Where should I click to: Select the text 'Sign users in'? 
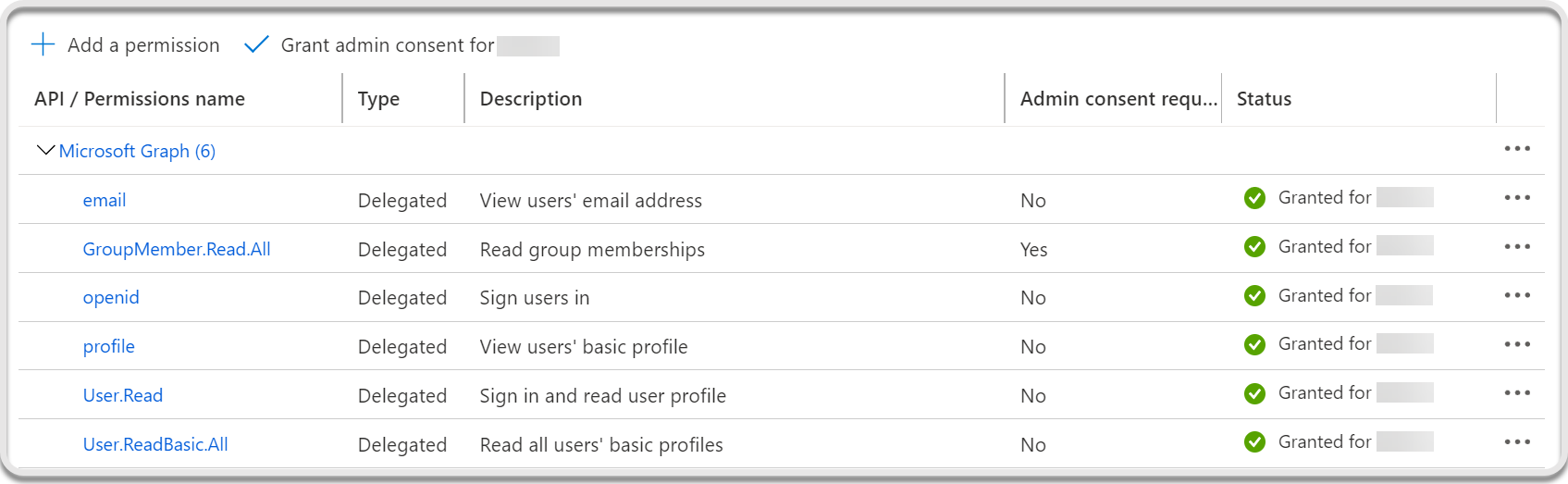click(535, 298)
